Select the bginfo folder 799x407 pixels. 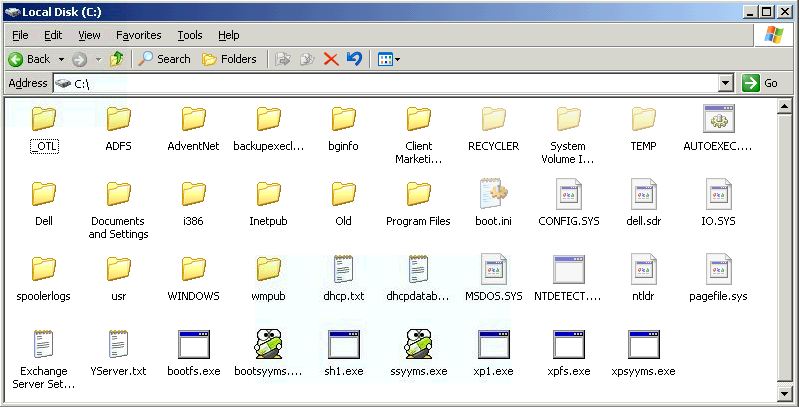(343, 129)
